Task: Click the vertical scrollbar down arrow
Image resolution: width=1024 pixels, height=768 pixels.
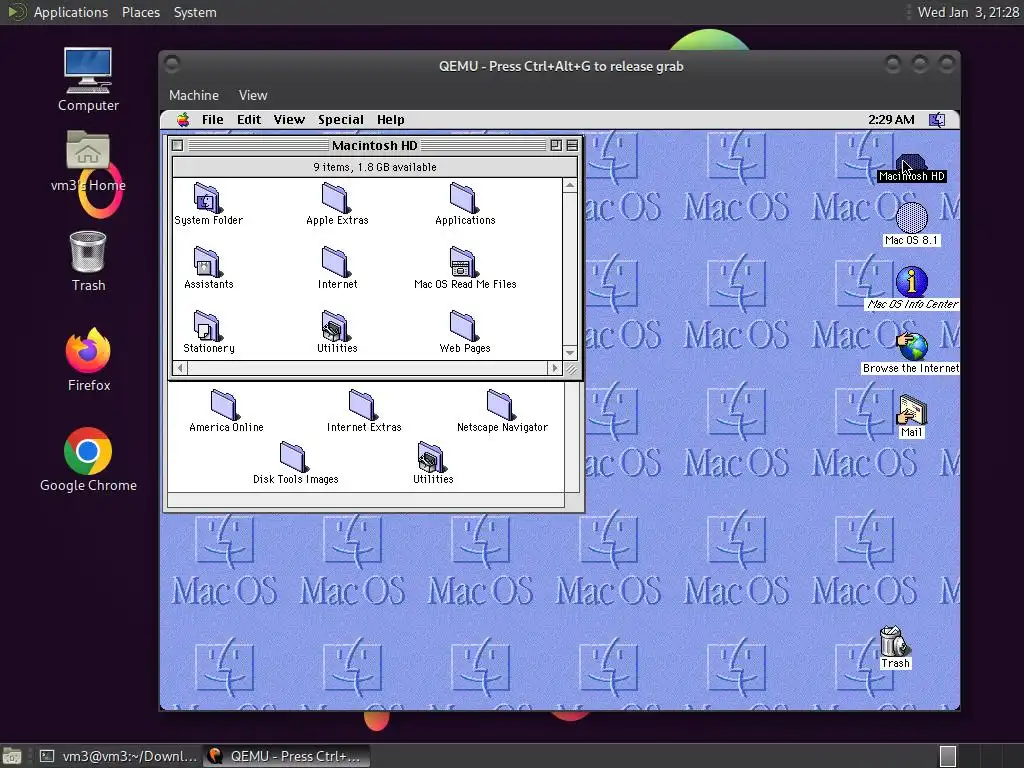Action: click(569, 353)
